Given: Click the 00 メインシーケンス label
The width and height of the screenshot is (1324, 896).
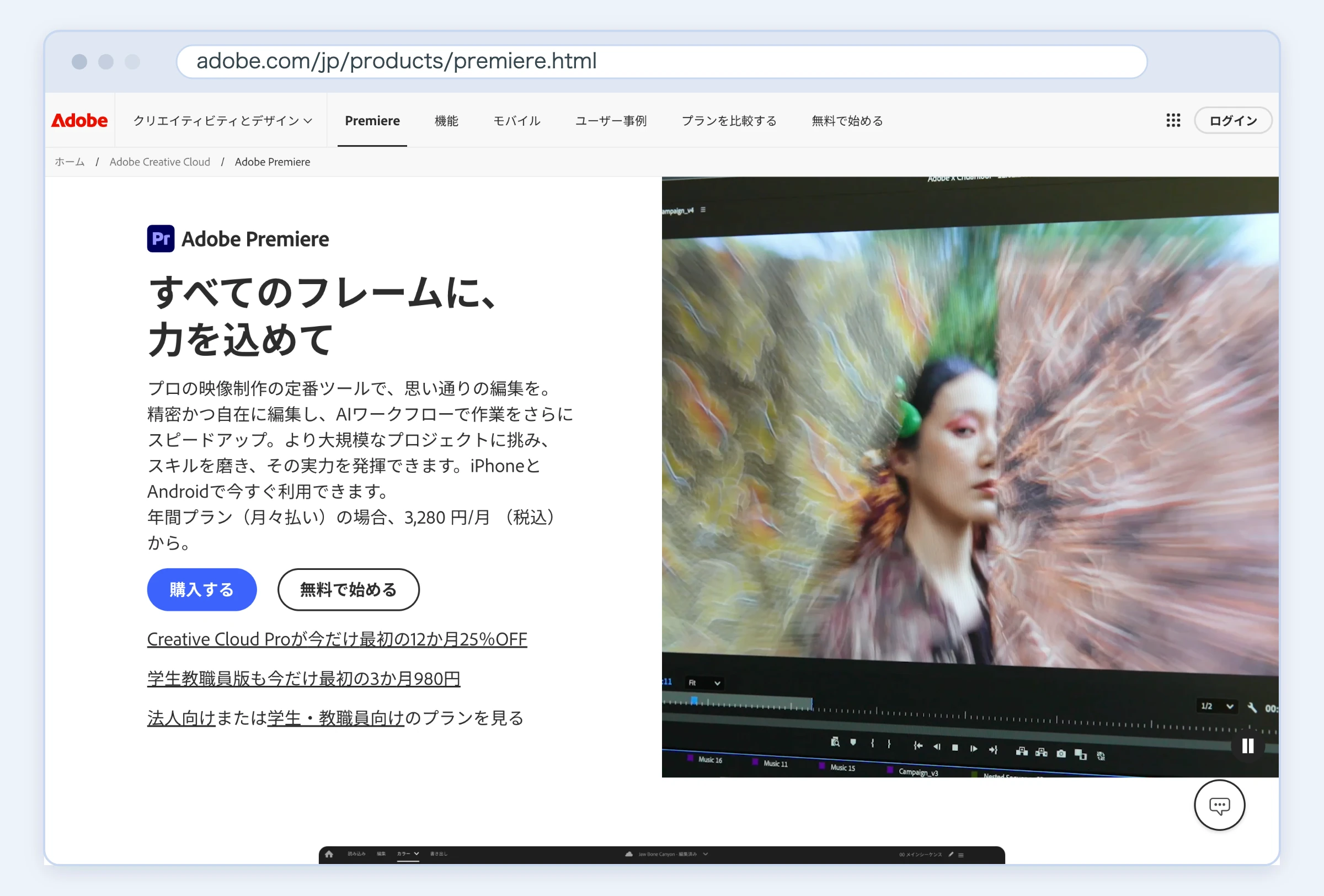Looking at the screenshot, I should (x=921, y=855).
